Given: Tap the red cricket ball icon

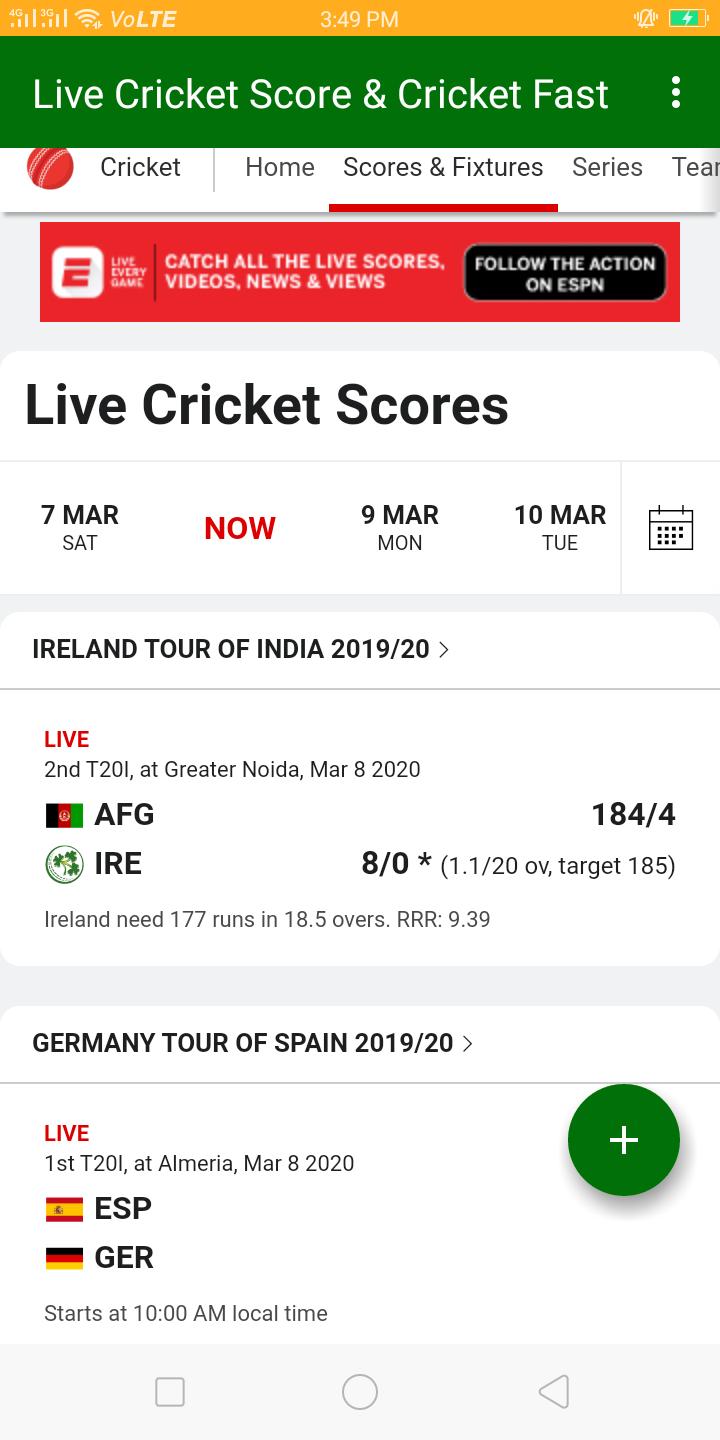Looking at the screenshot, I should pos(50,166).
